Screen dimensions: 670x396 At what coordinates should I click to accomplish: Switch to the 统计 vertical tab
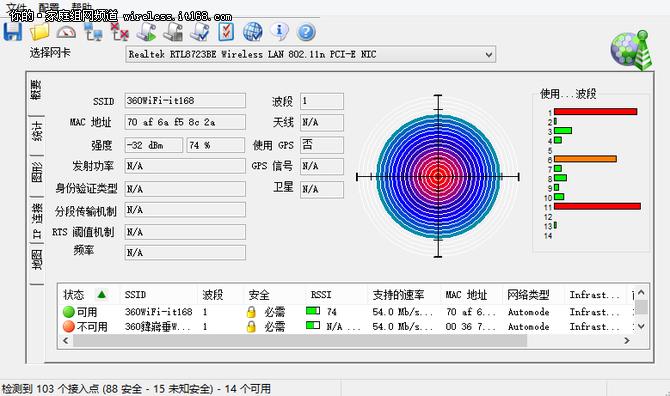[36, 132]
